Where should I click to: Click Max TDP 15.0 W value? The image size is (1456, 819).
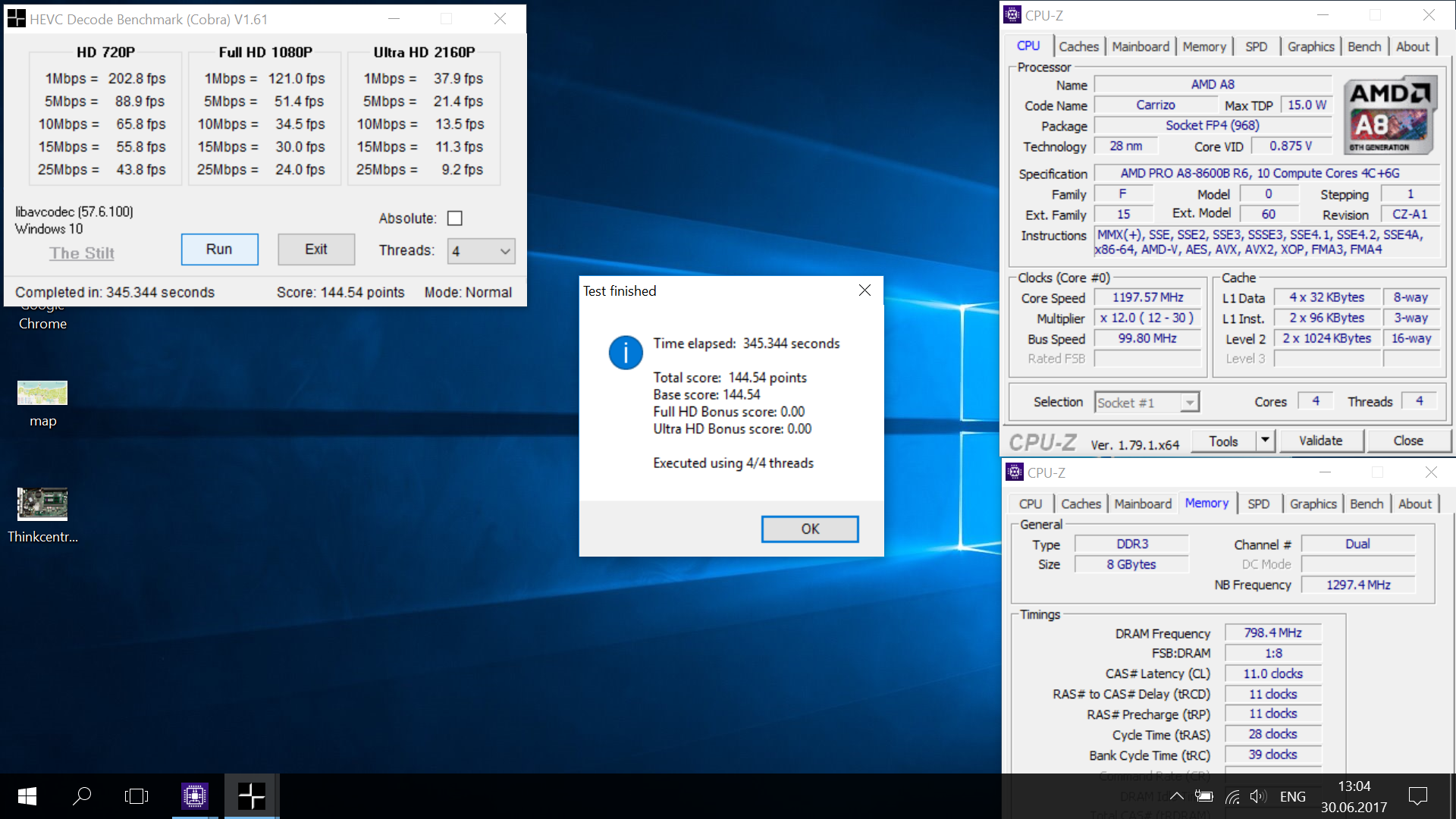[x=1307, y=105]
